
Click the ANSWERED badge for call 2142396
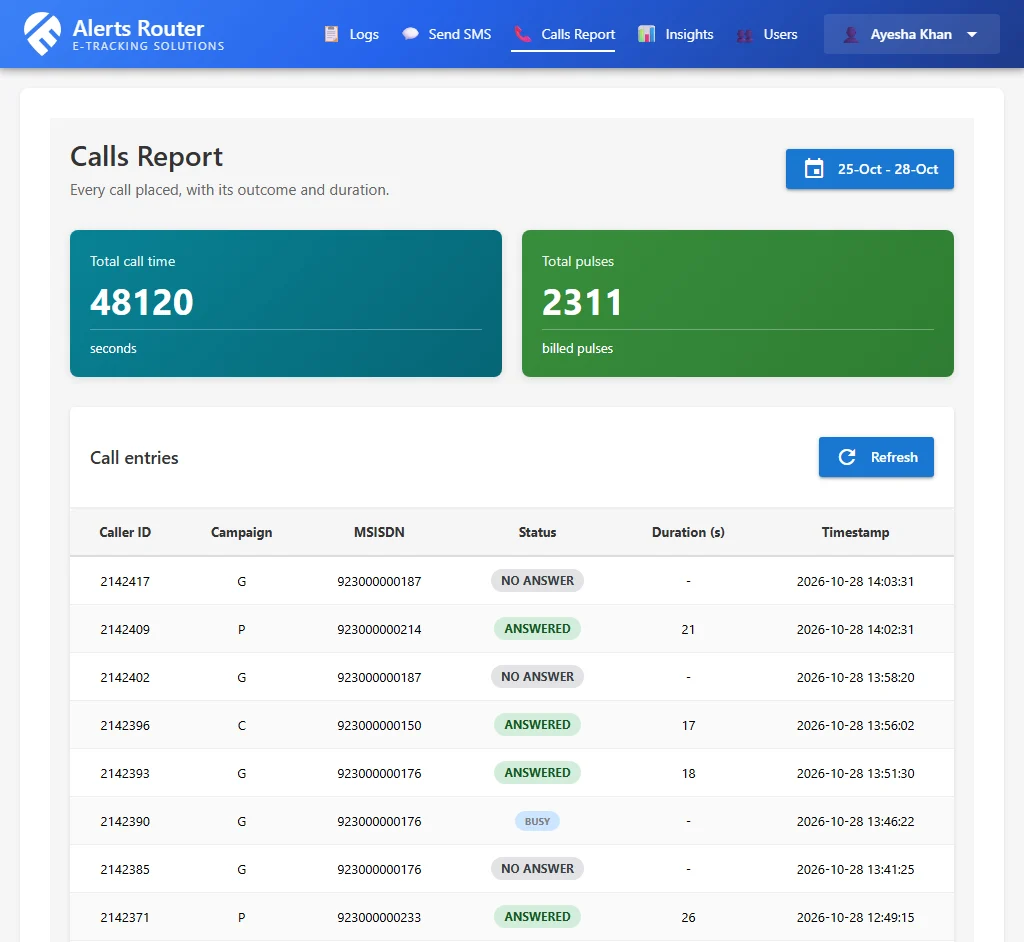[x=537, y=724]
